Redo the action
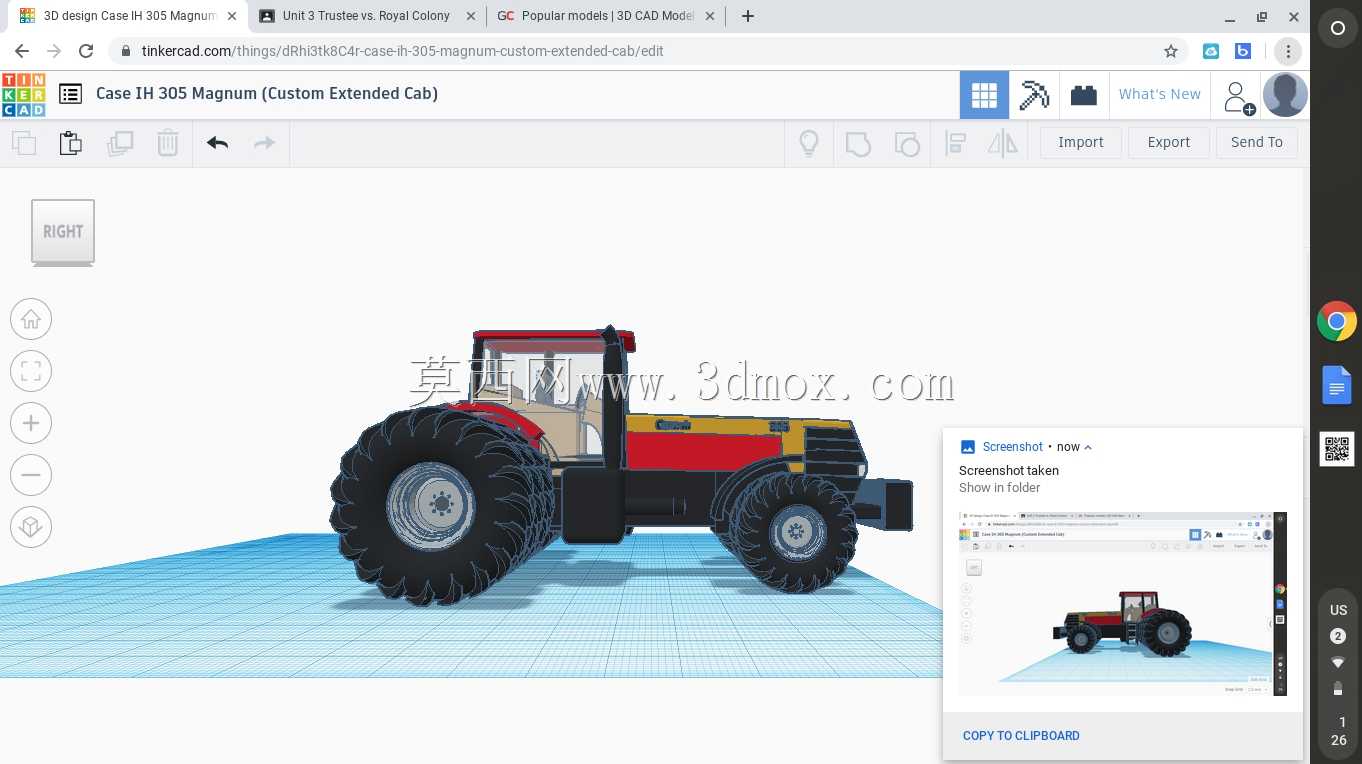Image resolution: width=1362 pixels, height=764 pixels. (x=264, y=143)
